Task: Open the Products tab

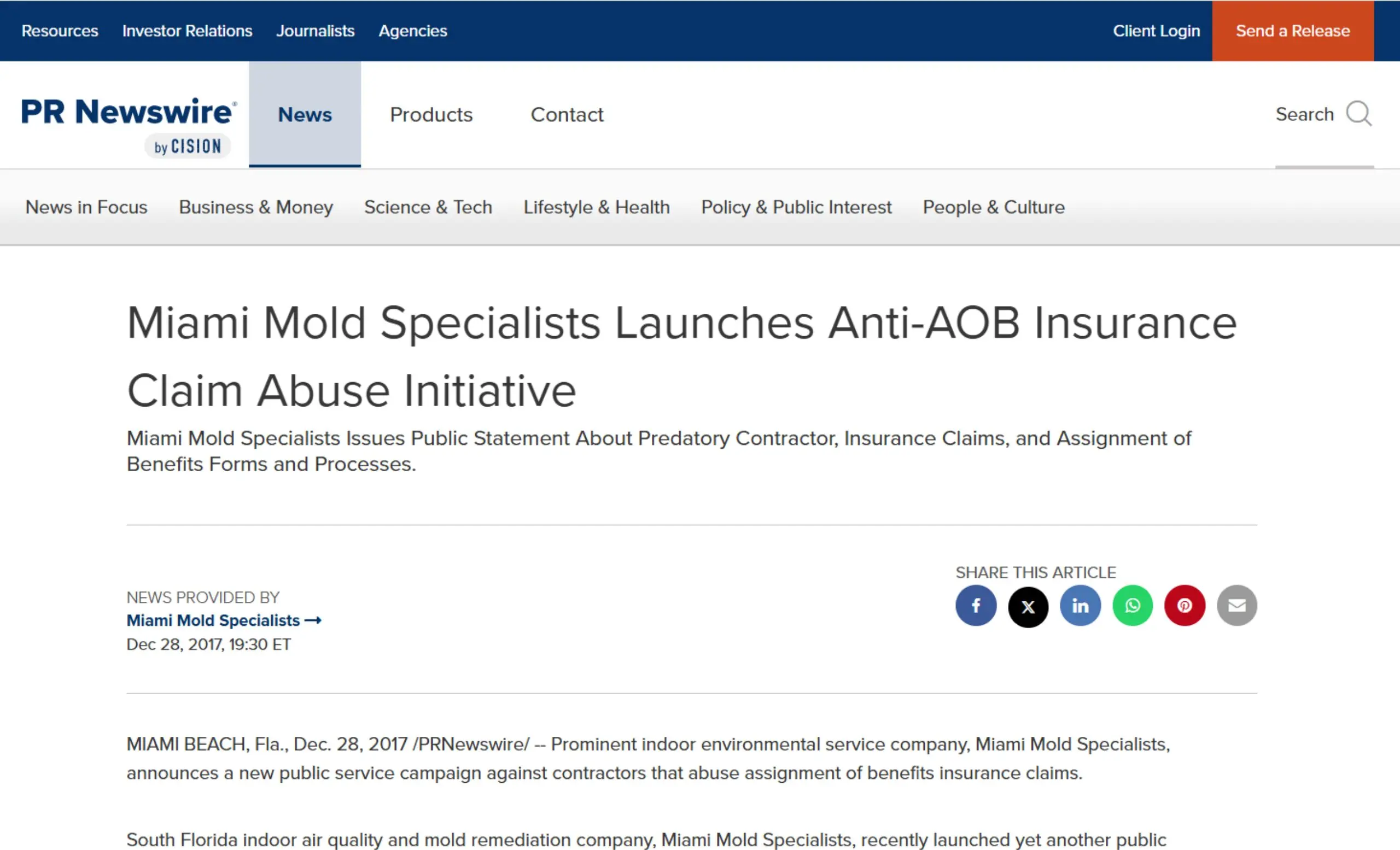Action: tap(431, 115)
